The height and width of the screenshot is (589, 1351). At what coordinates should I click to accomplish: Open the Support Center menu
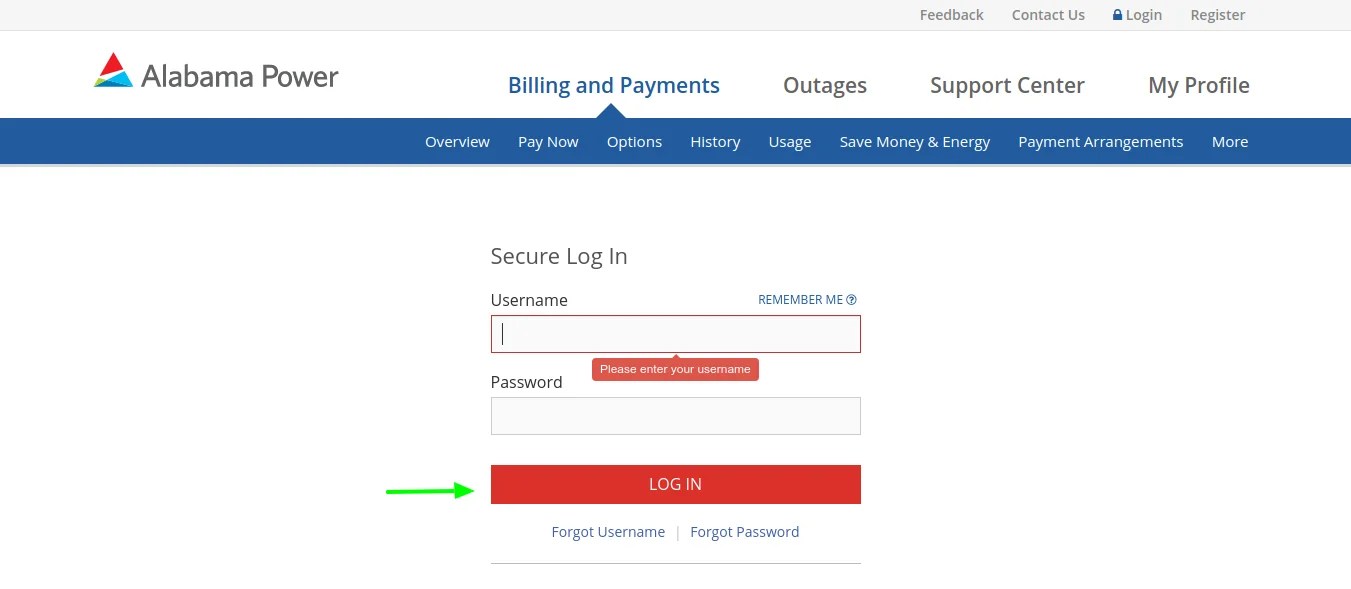pos(1007,85)
